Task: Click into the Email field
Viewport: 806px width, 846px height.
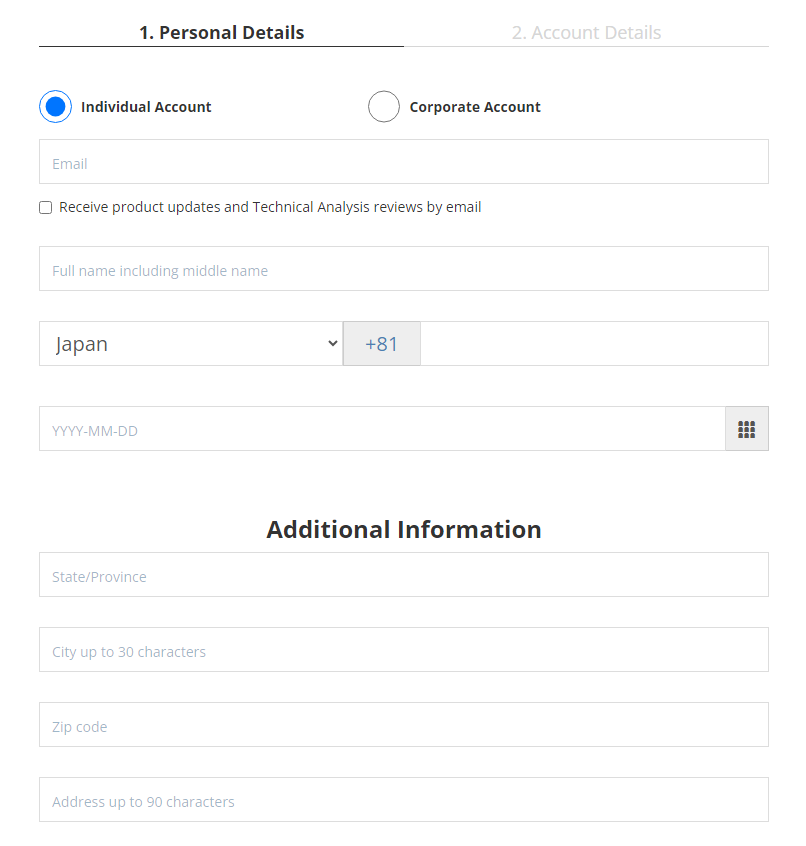Action: pos(403,162)
